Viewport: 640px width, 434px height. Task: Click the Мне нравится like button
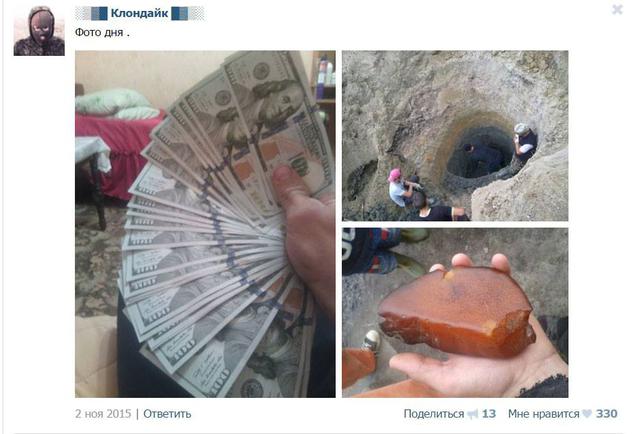click(x=543, y=414)
